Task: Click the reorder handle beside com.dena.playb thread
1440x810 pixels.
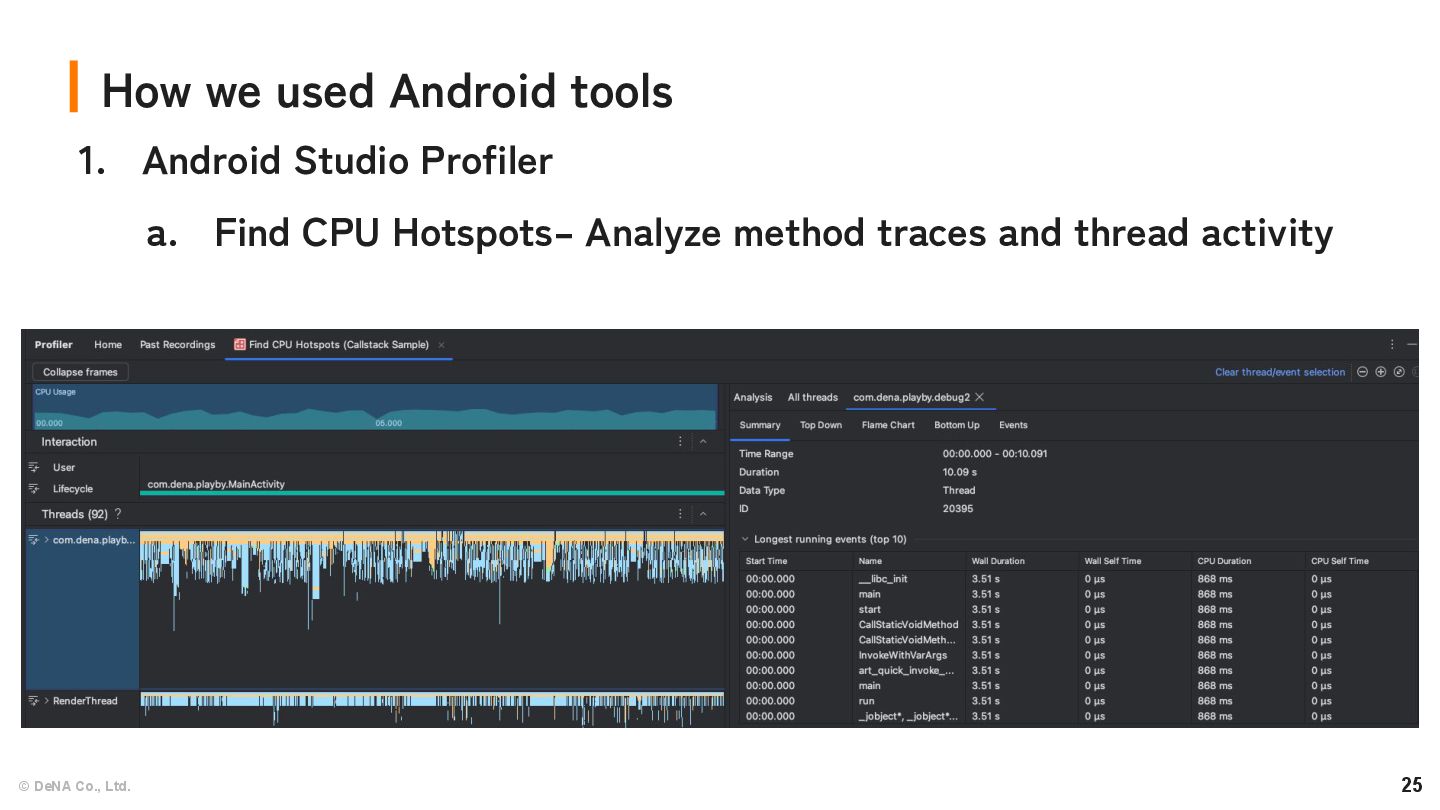Action: pos(34,540)
